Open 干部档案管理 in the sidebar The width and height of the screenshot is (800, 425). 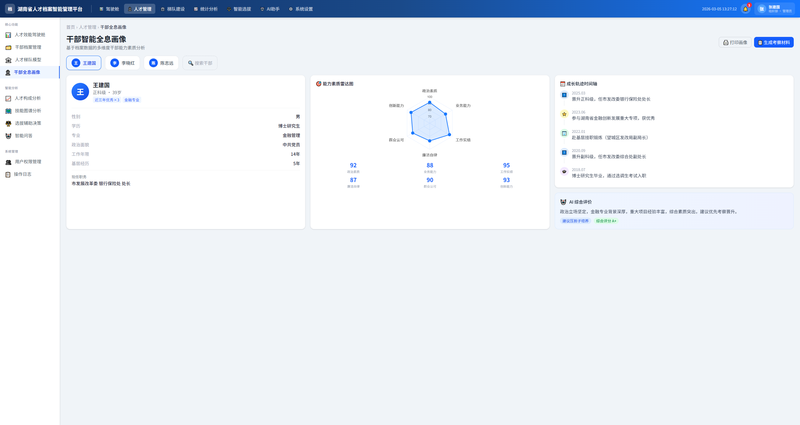(28, 47)
